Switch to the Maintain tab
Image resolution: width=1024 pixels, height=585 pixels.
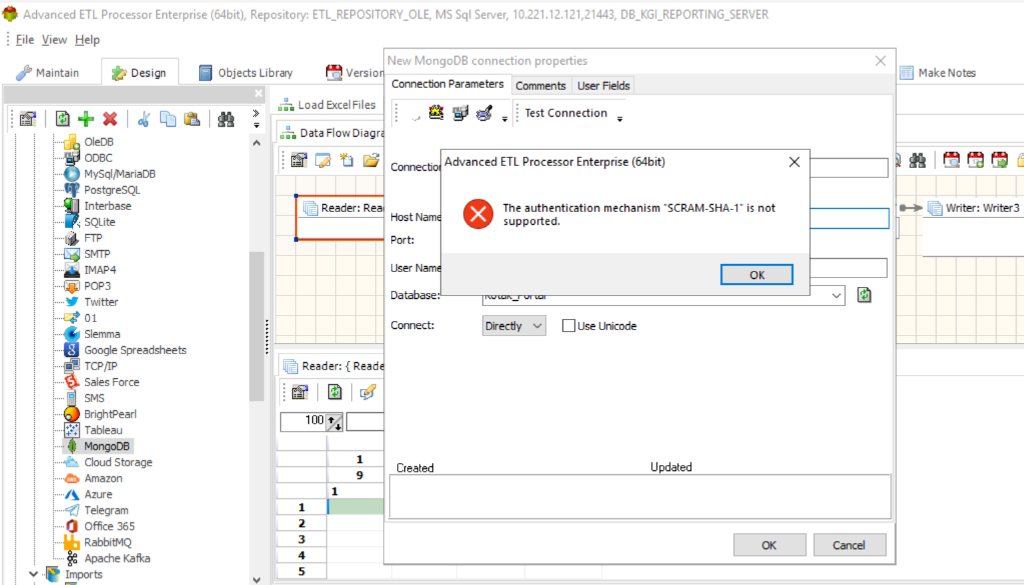click(x=48, y=72)
